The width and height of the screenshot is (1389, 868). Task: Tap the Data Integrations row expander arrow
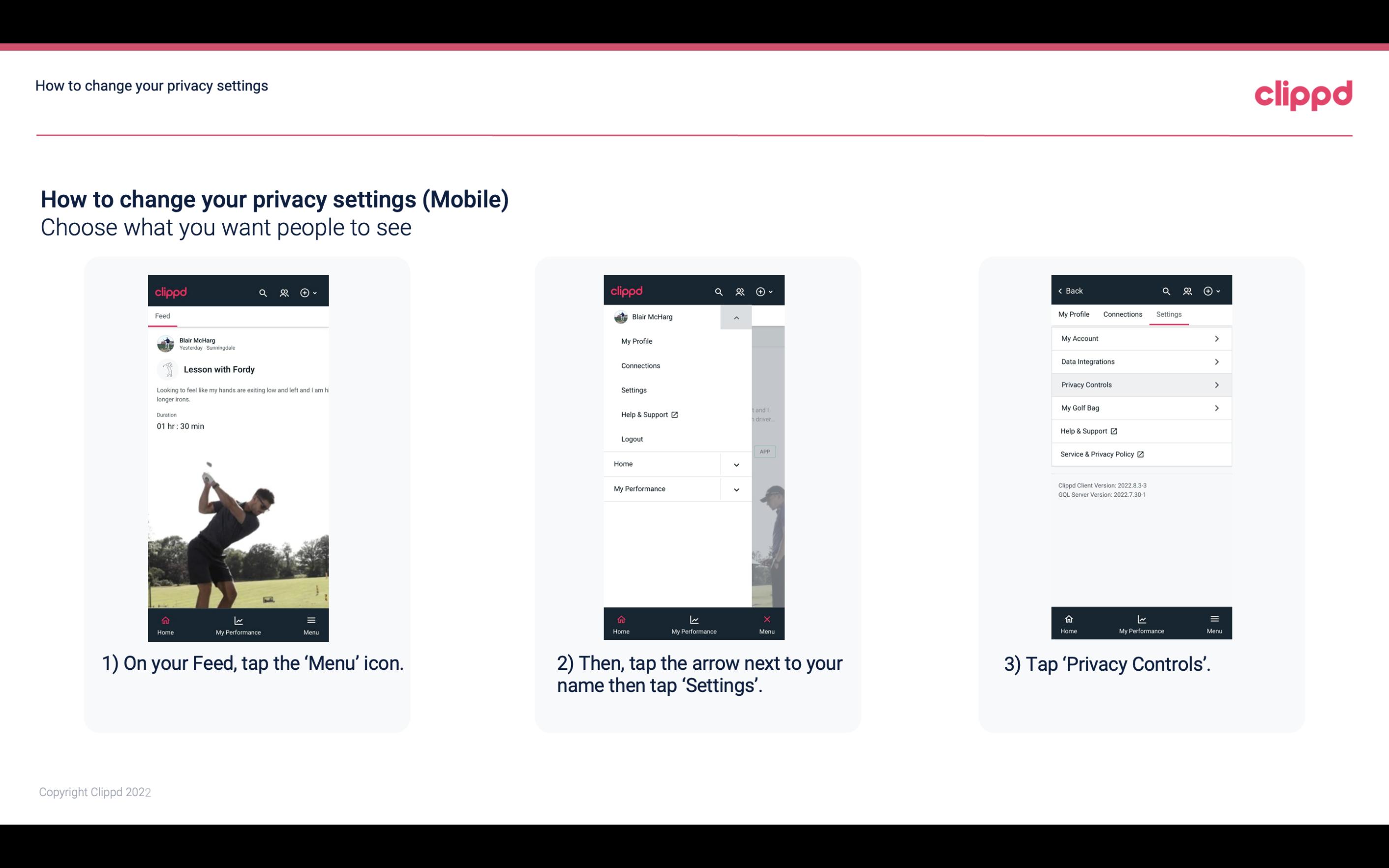click(x=1218, y=361)
